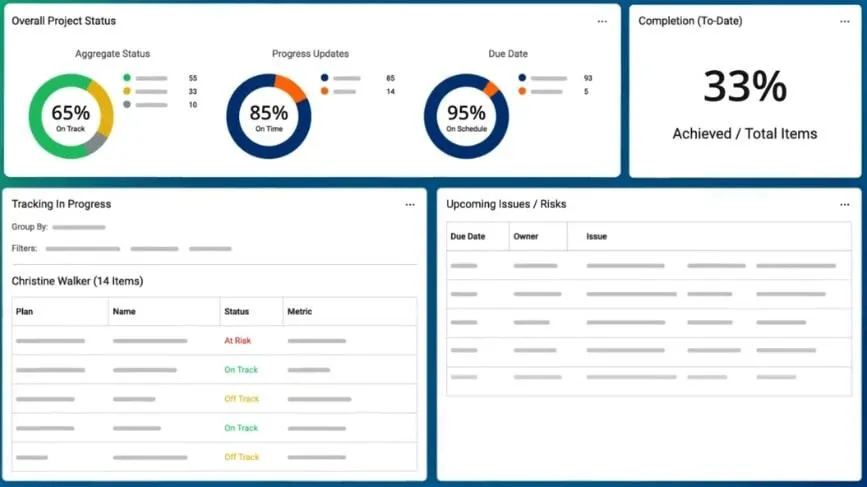This screenshot has height=487, width=867.
Task: Click the 85% On Time donut chart
Action: tap(269, 116)
